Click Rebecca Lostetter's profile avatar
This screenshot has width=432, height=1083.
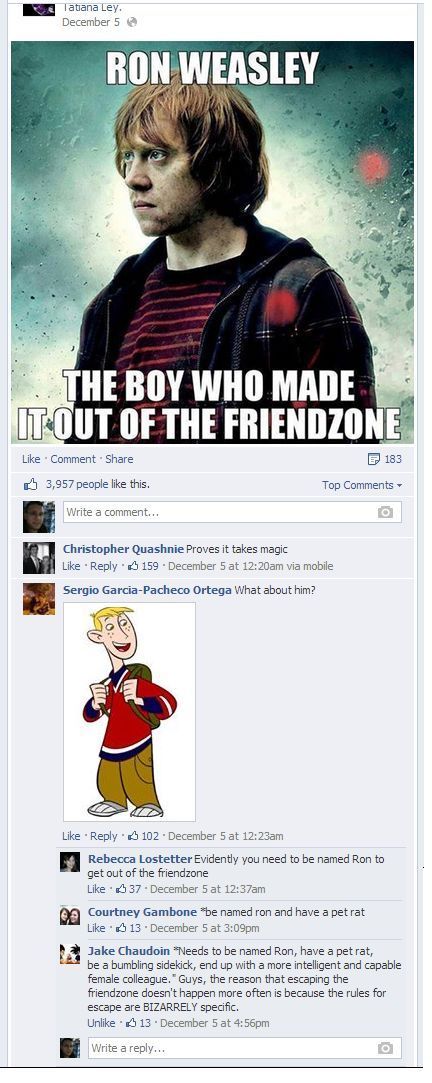pos(70,862)
